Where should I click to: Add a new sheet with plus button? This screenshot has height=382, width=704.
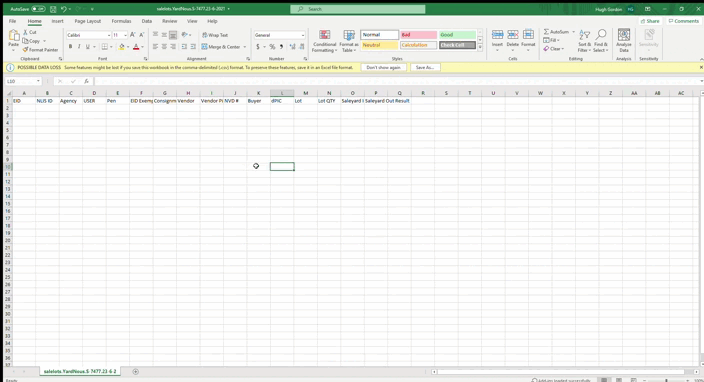[x=136, y=371]
